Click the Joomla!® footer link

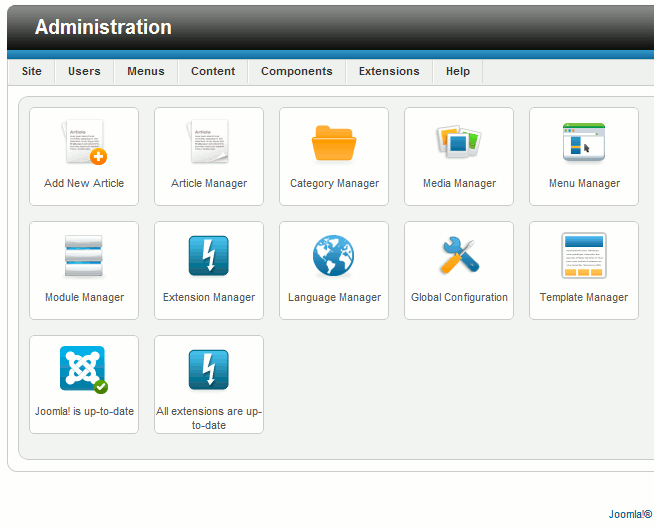pyautogui.click(x=630, y=514)
